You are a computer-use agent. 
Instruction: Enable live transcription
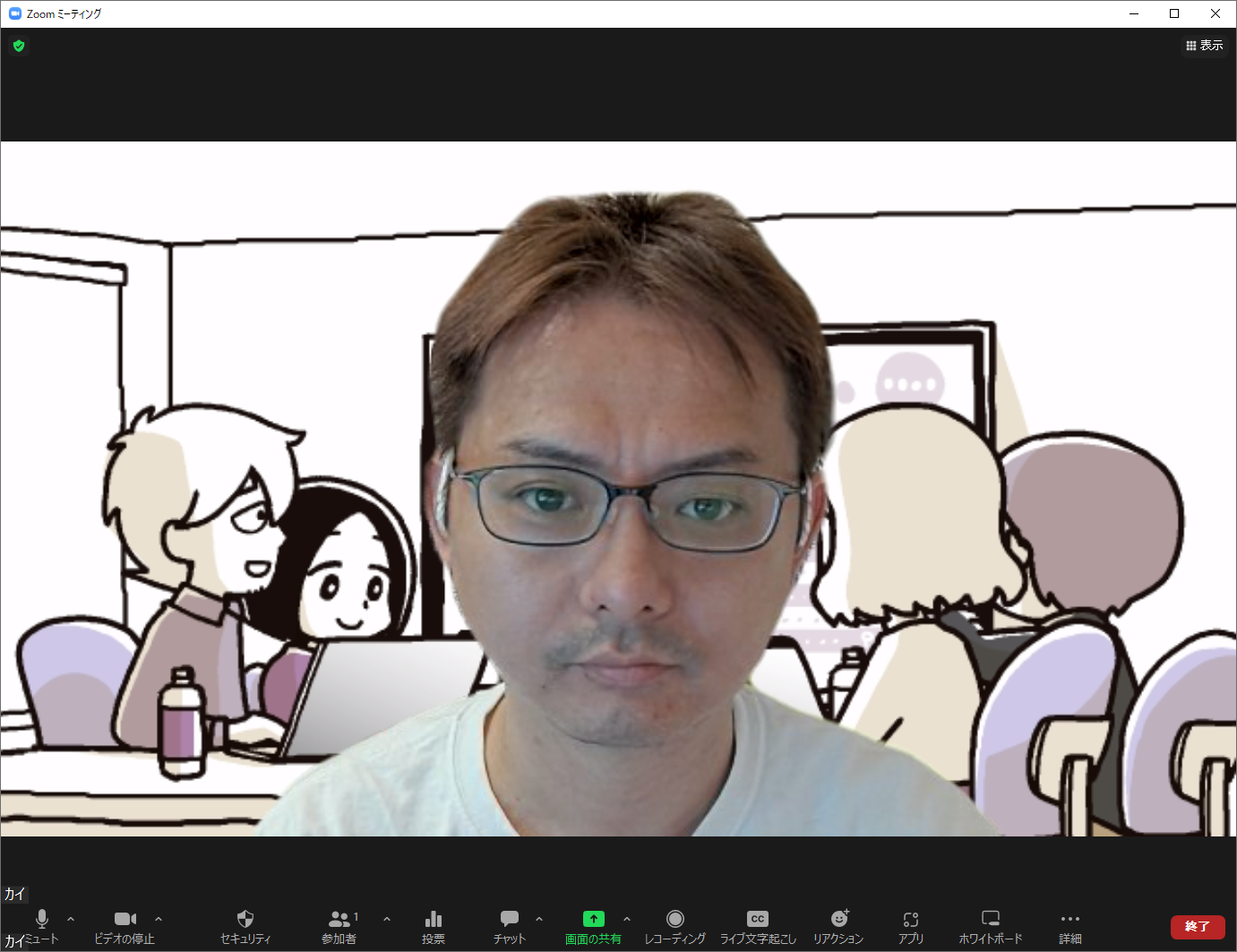point(758,924)
